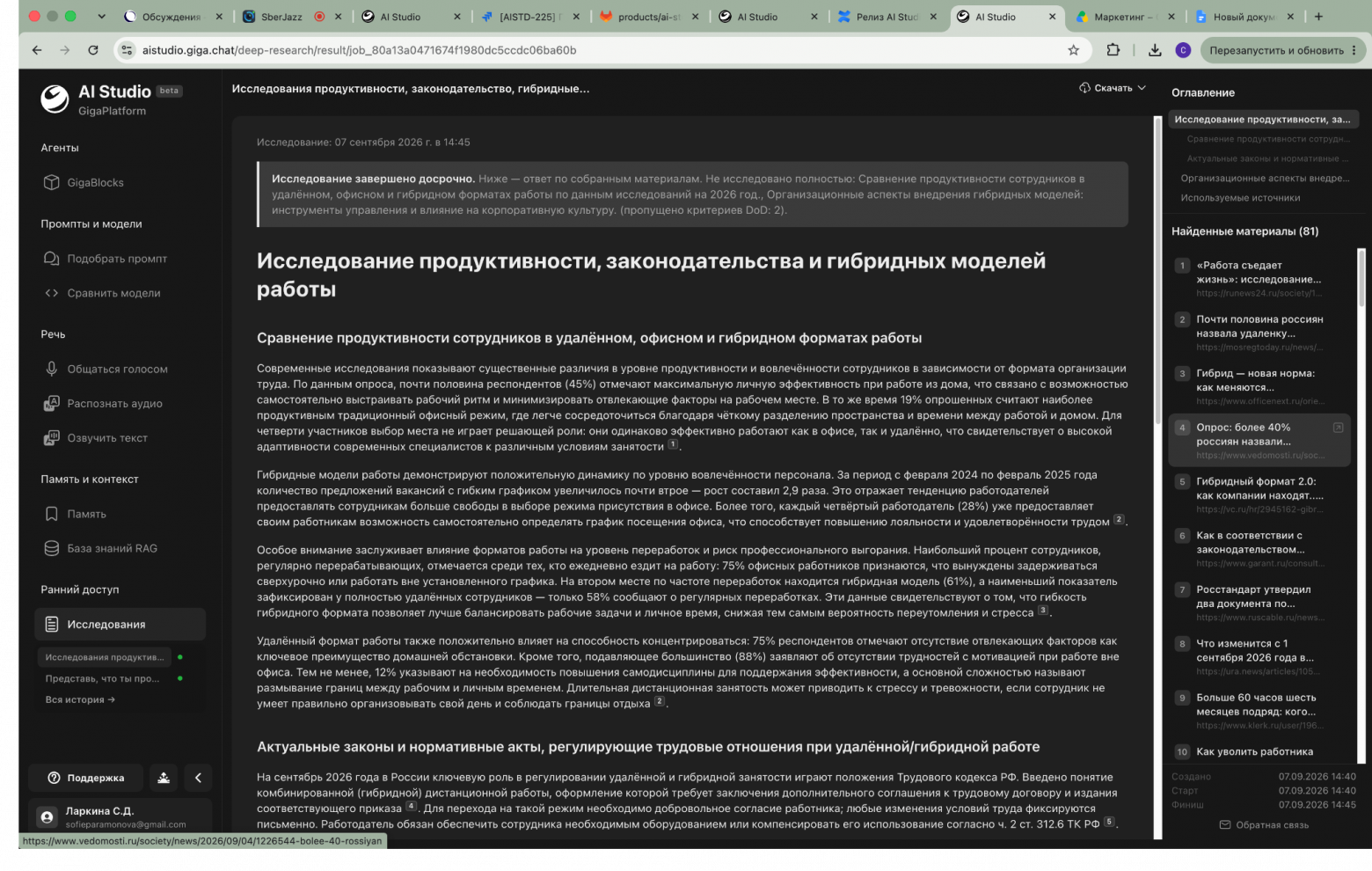The height and width of the screenshot is (871, 1372).
Task: Jump to Используемые источники in contents
Action: click(1240, 198)
